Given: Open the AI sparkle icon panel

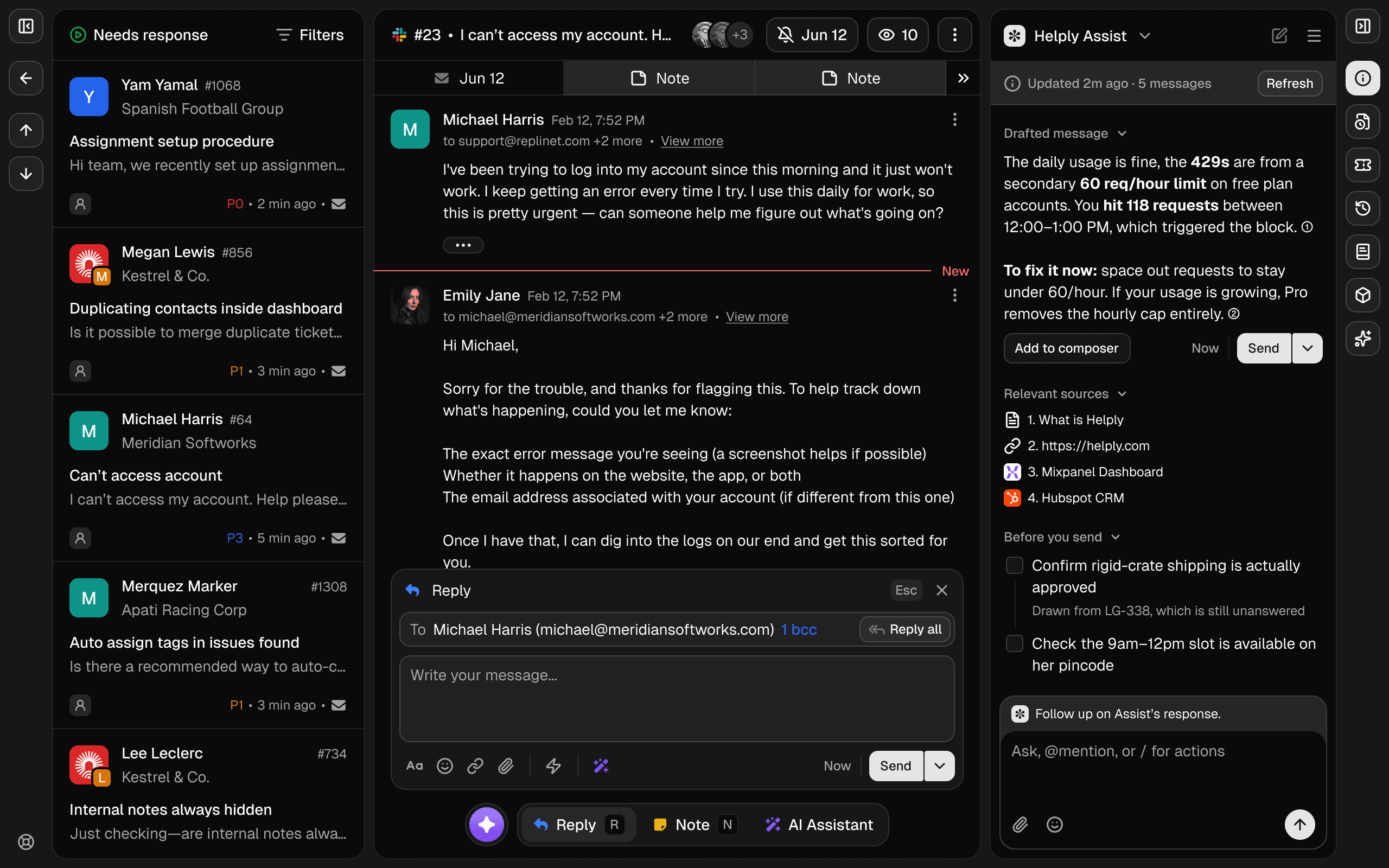Looking at the screenshot, I should tap(1362, 339).
